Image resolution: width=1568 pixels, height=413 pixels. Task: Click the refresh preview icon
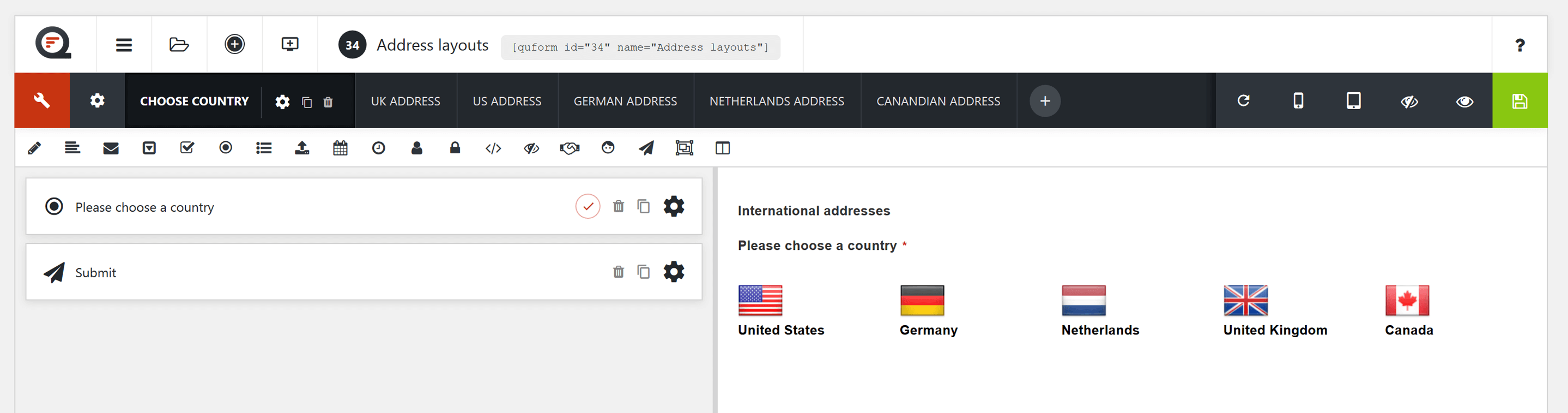[1244, 100]
